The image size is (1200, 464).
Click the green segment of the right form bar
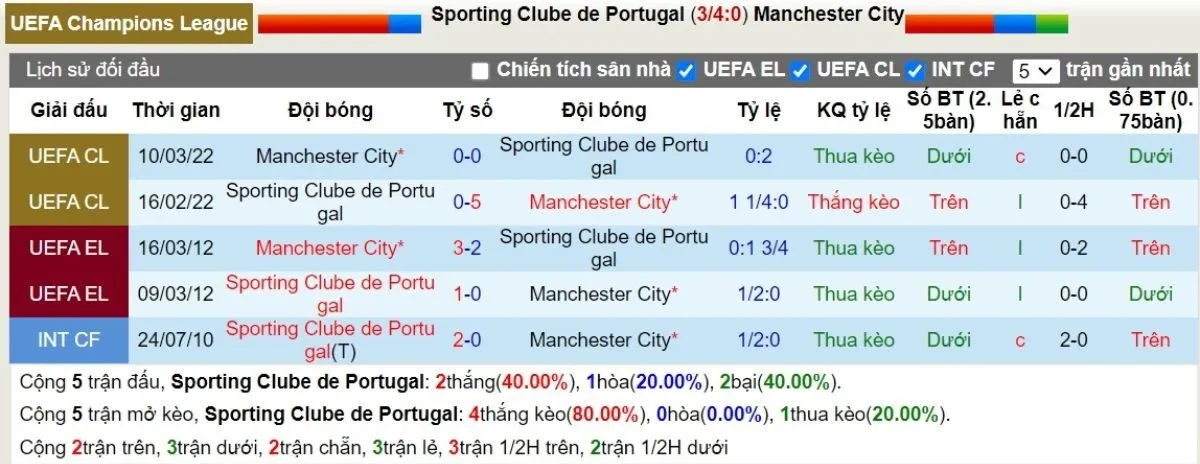[1052, 24]
